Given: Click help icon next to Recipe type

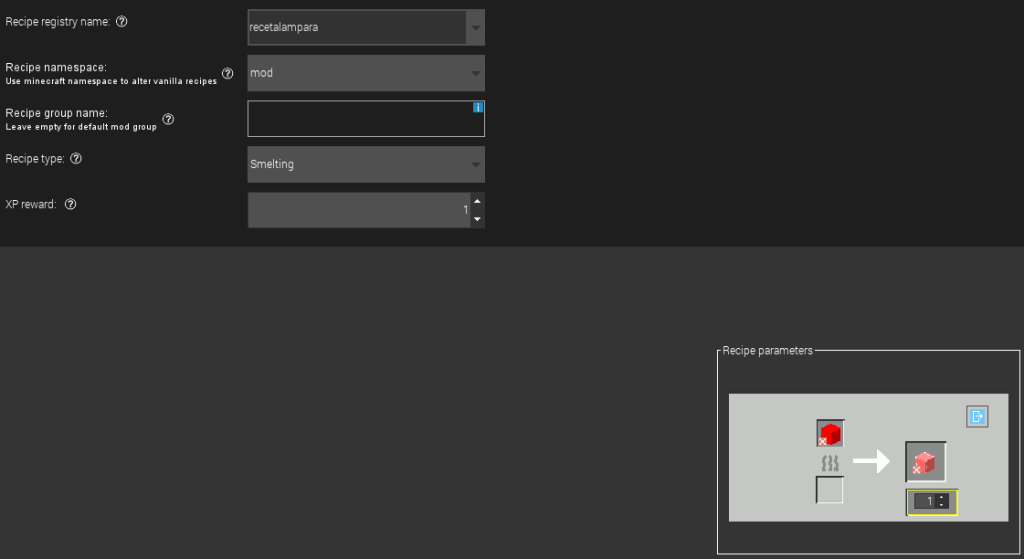Looking at the screenshot, I should pyautogui.click(x=77, y=159).
